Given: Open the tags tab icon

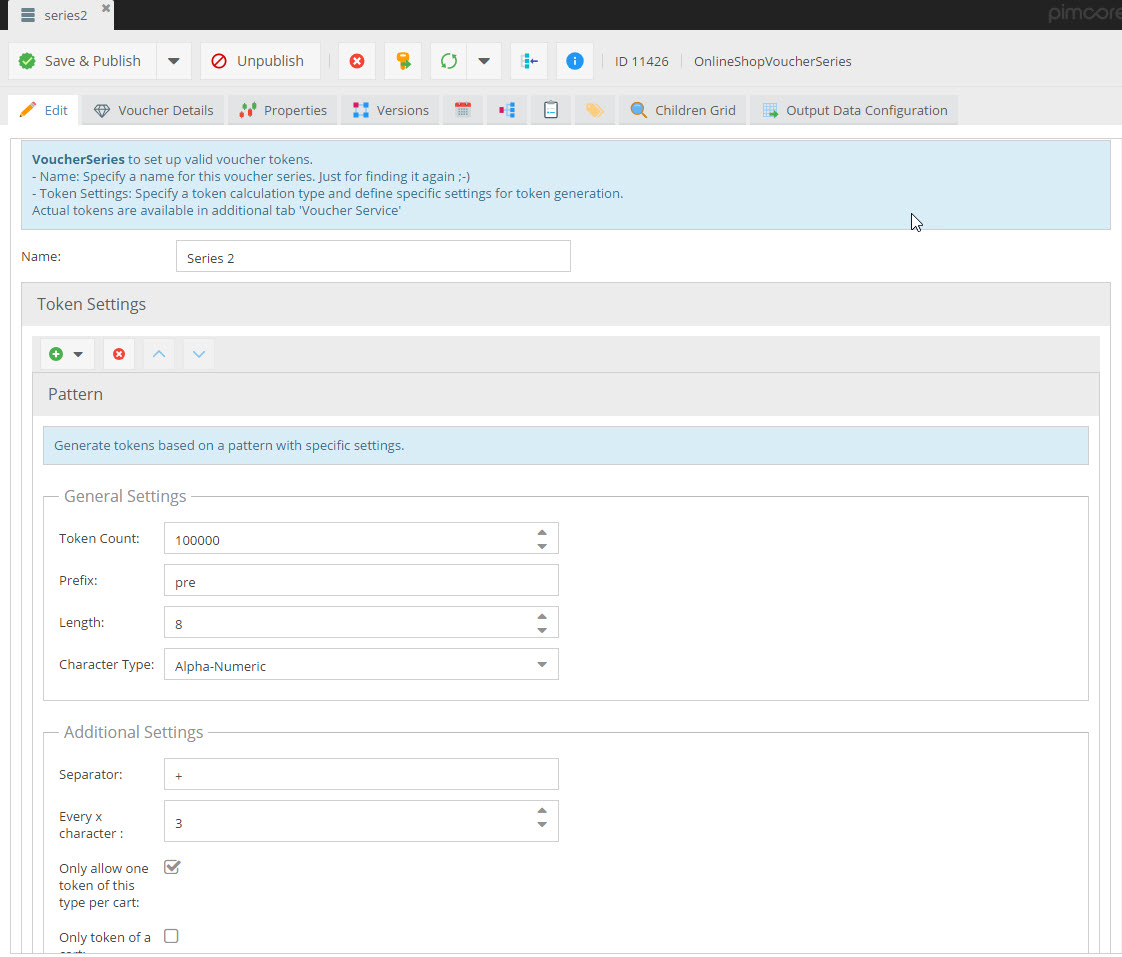Looking at the screenshot, I should coord(594,110).
